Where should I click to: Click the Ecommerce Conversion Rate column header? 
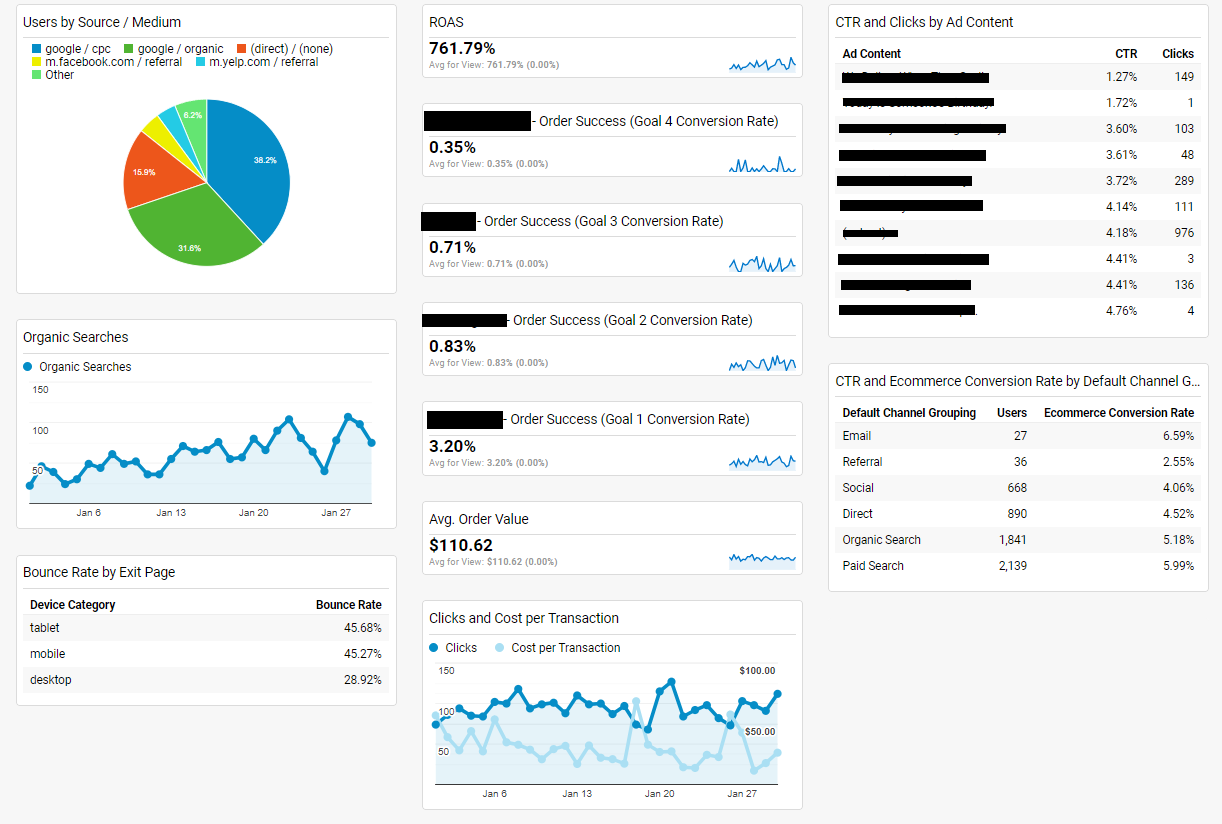[1118, 413]
